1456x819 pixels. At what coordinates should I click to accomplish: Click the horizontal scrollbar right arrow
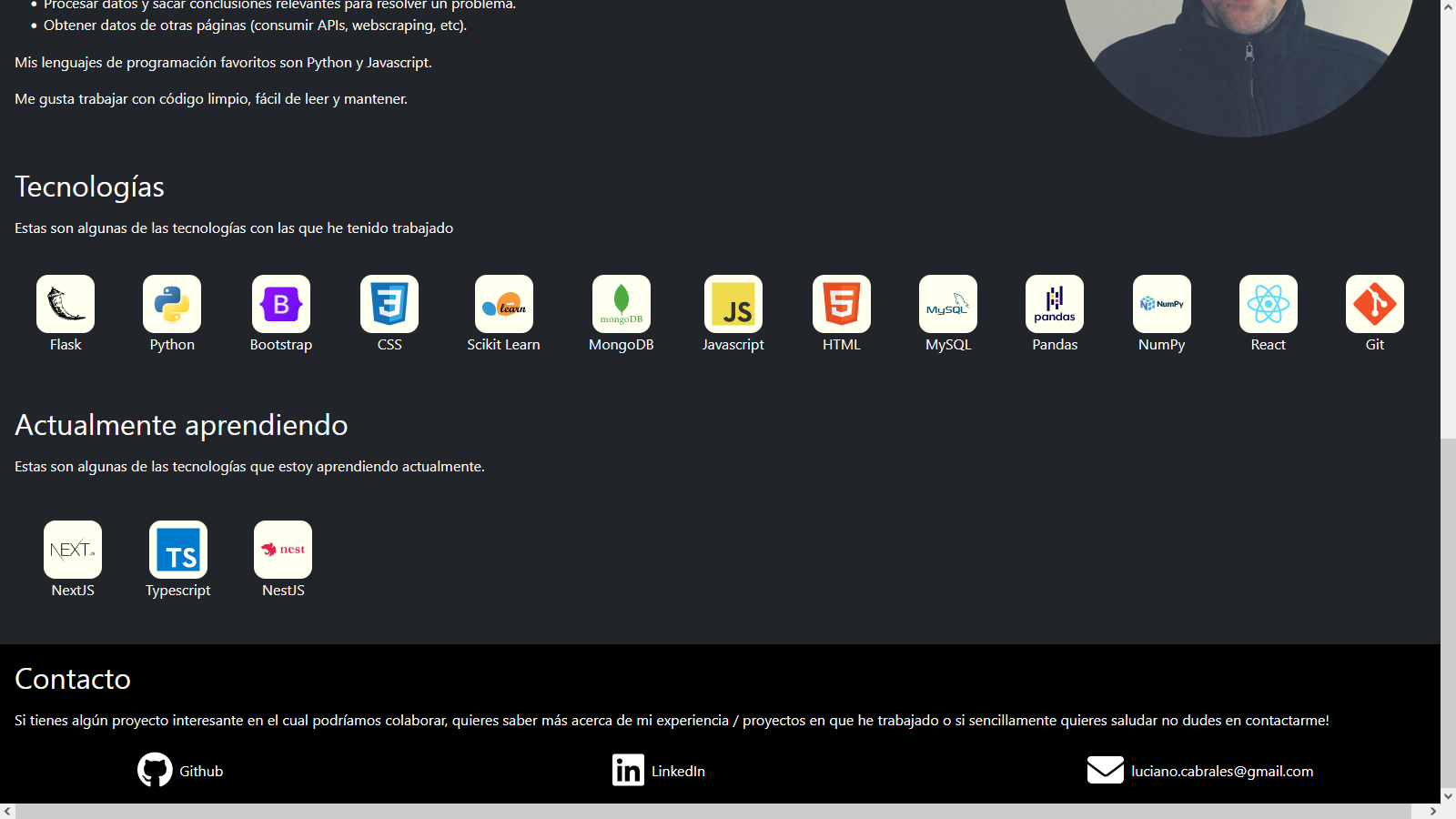[1433, 811]
